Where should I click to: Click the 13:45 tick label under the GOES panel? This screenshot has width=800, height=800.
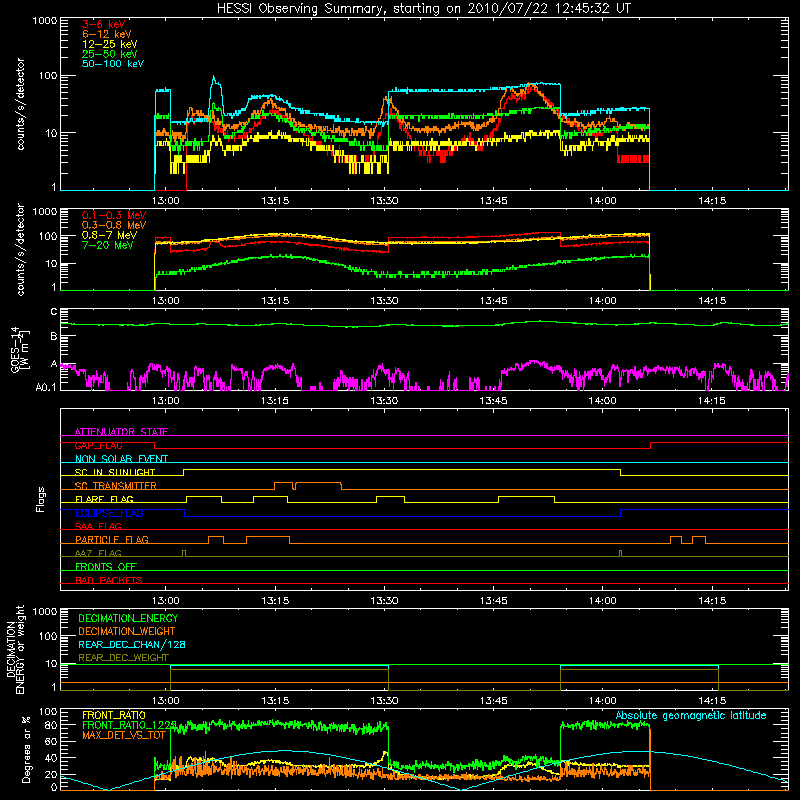click(x=493, y=401)
